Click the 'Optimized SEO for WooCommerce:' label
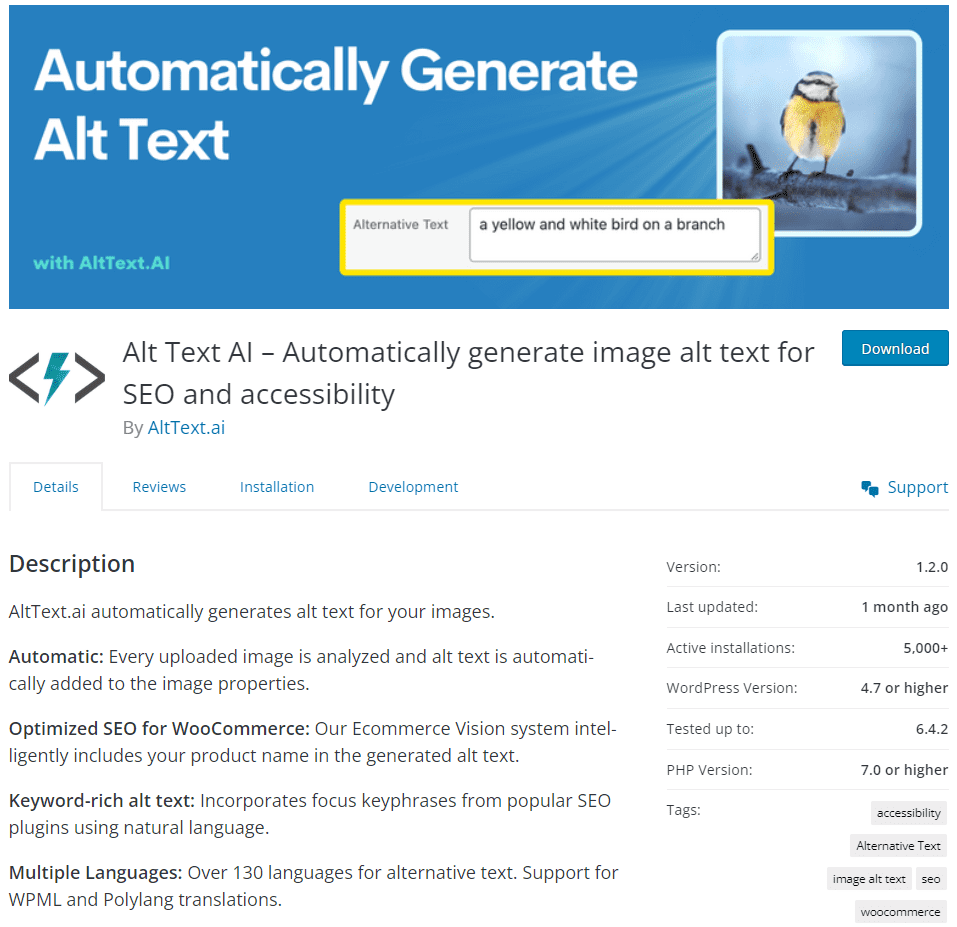 pyautogui.click(x=159, y=729)
